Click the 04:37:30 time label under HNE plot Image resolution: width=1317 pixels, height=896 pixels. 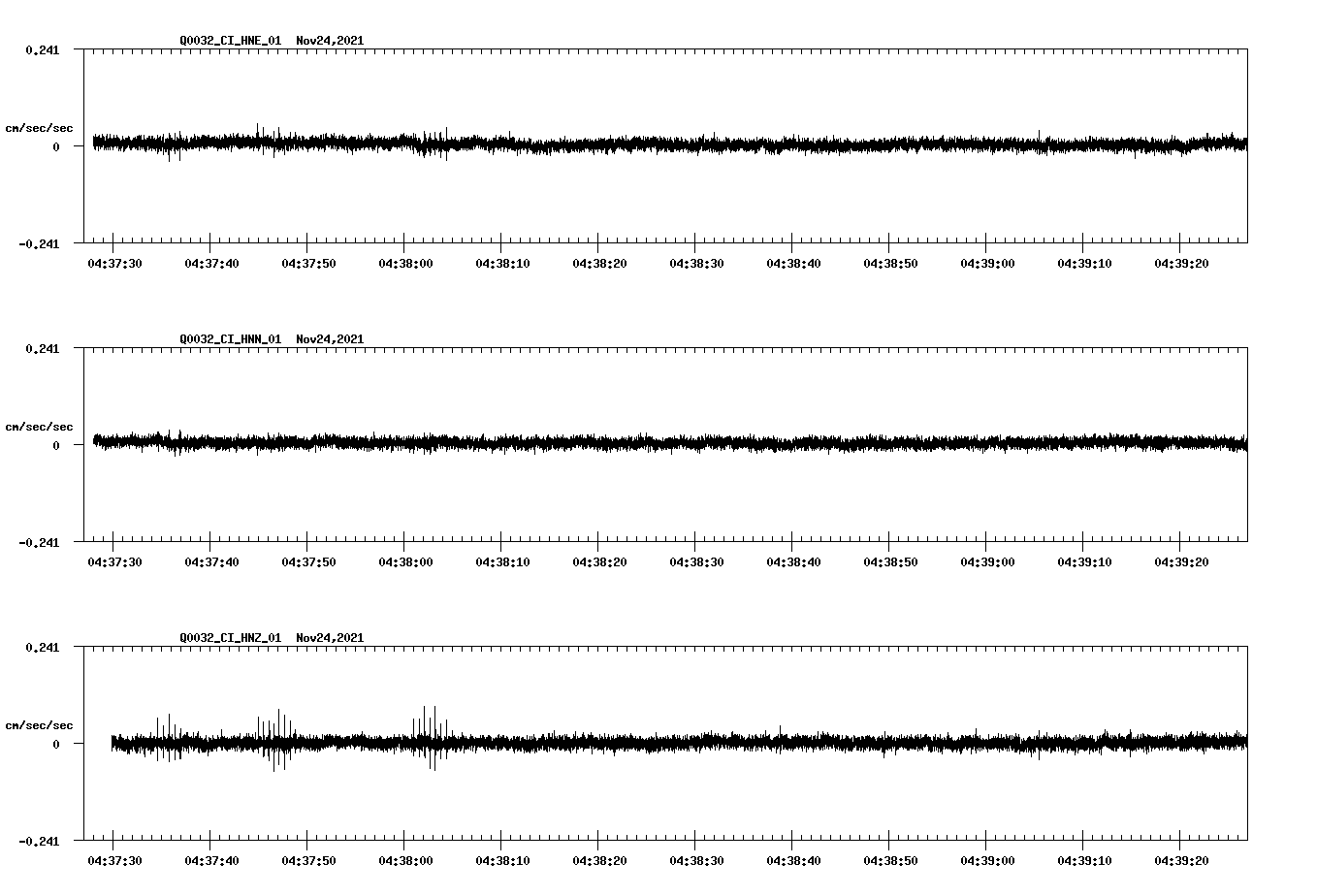[114, 263]
